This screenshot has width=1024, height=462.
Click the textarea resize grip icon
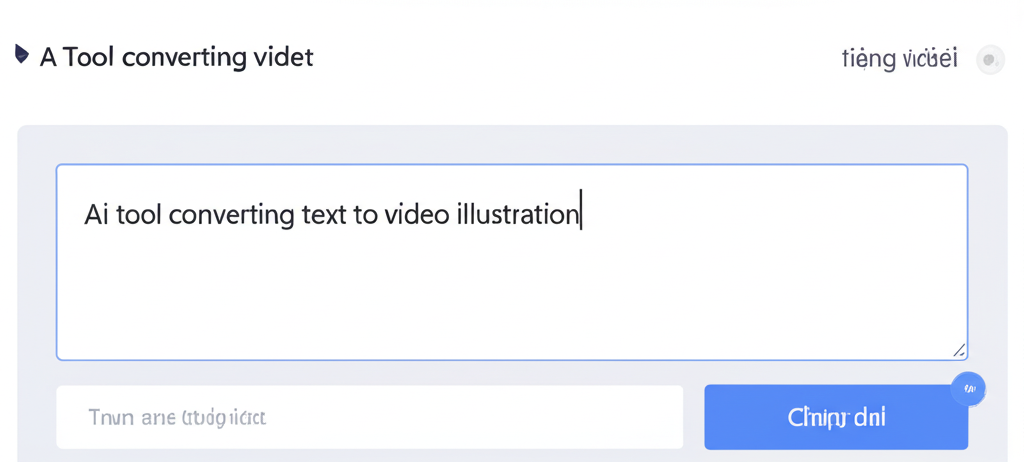tap(958, 350)
